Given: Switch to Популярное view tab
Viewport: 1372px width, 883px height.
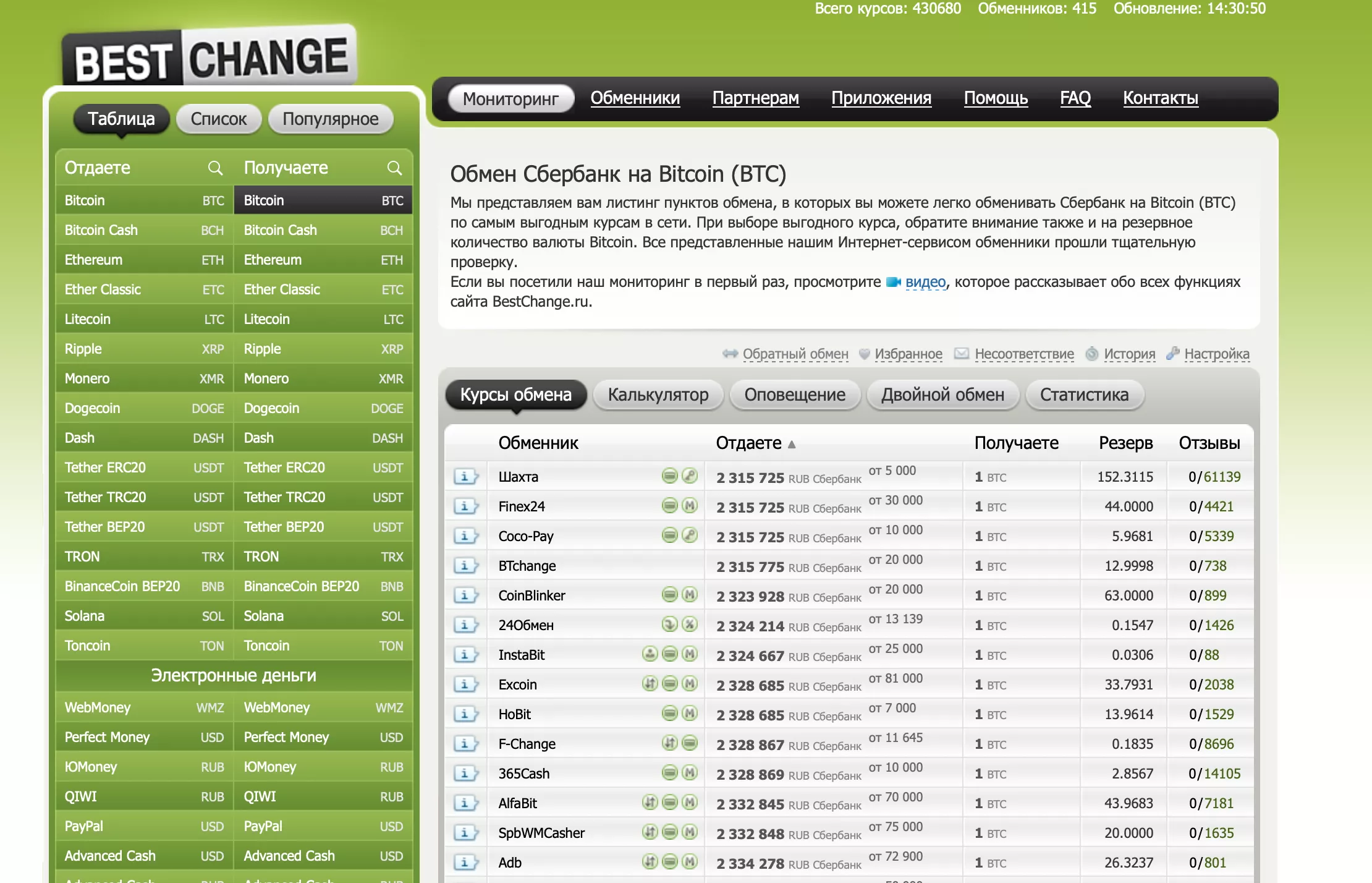Looking at the screenshot, I should click(x=331, y=119).
